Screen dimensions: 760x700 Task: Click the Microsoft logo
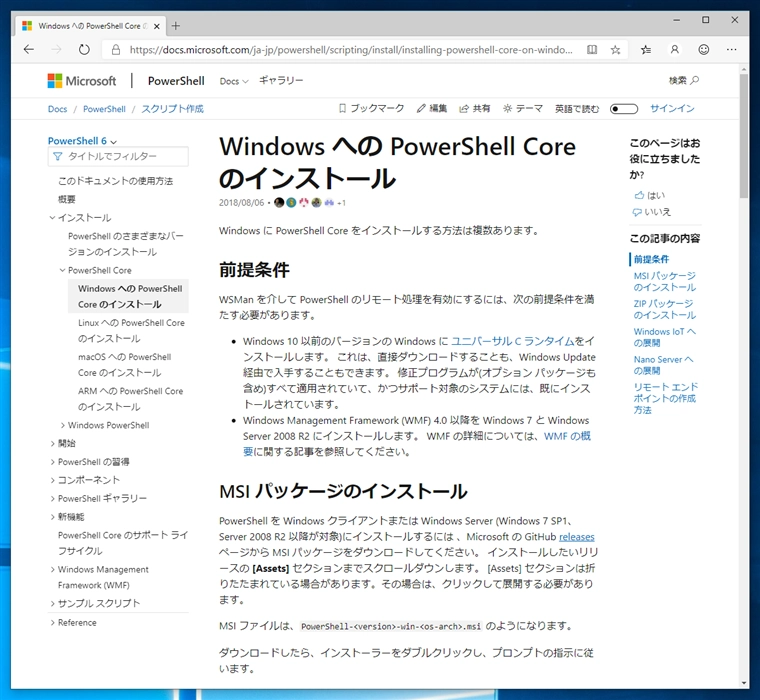coord(82,81)
